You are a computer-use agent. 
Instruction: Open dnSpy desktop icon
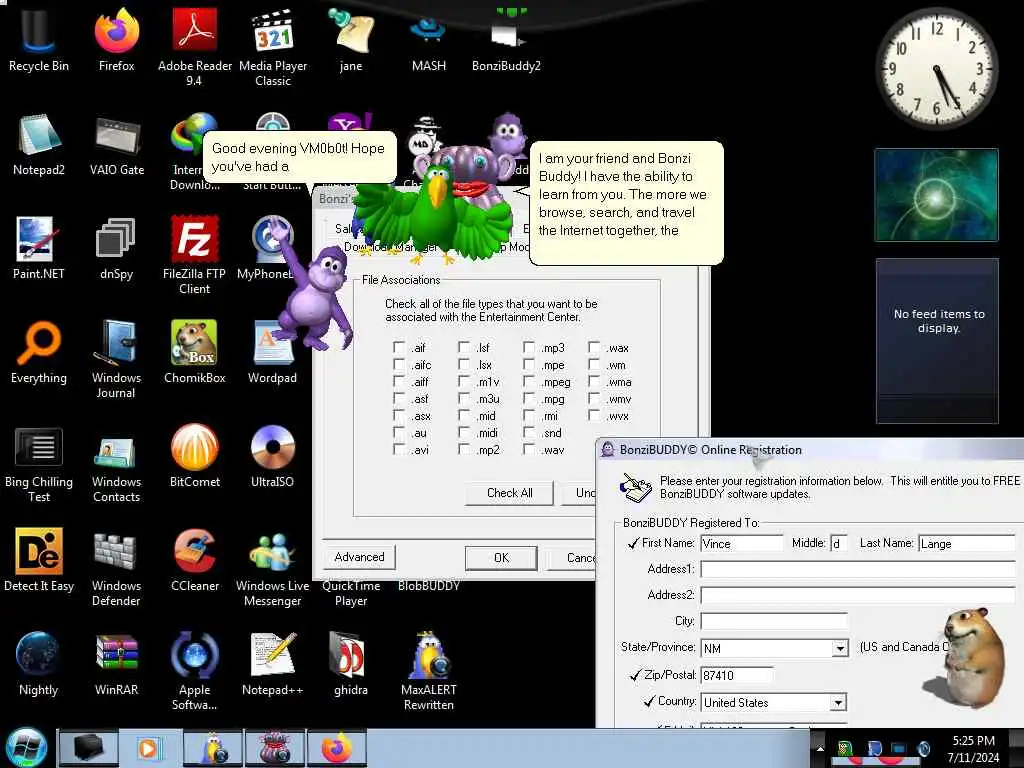click(116, 248)
